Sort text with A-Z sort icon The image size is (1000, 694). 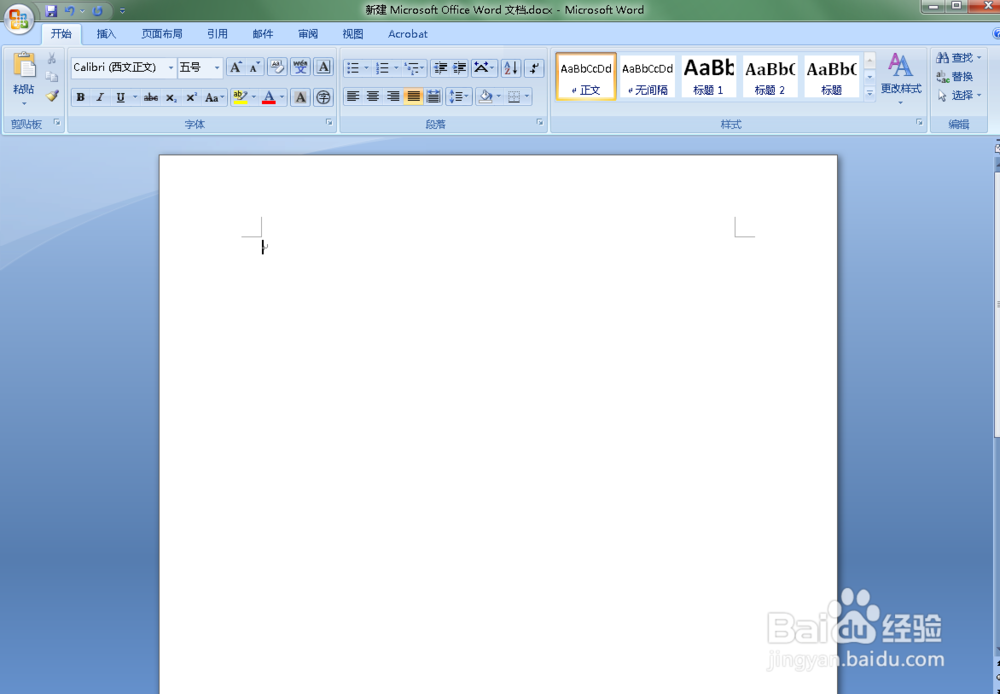coord(510,67)
